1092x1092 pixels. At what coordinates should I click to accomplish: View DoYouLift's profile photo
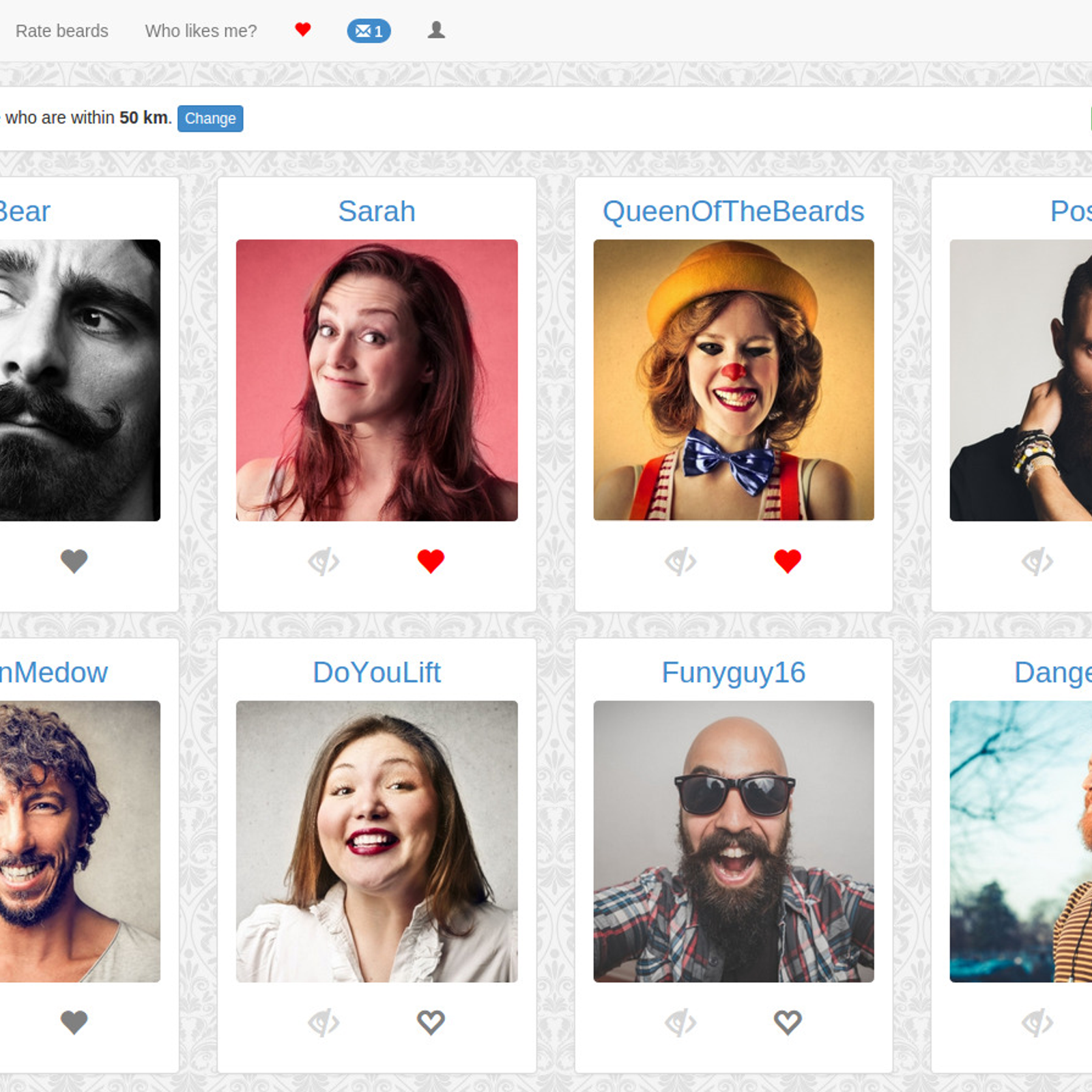(377, 842)
